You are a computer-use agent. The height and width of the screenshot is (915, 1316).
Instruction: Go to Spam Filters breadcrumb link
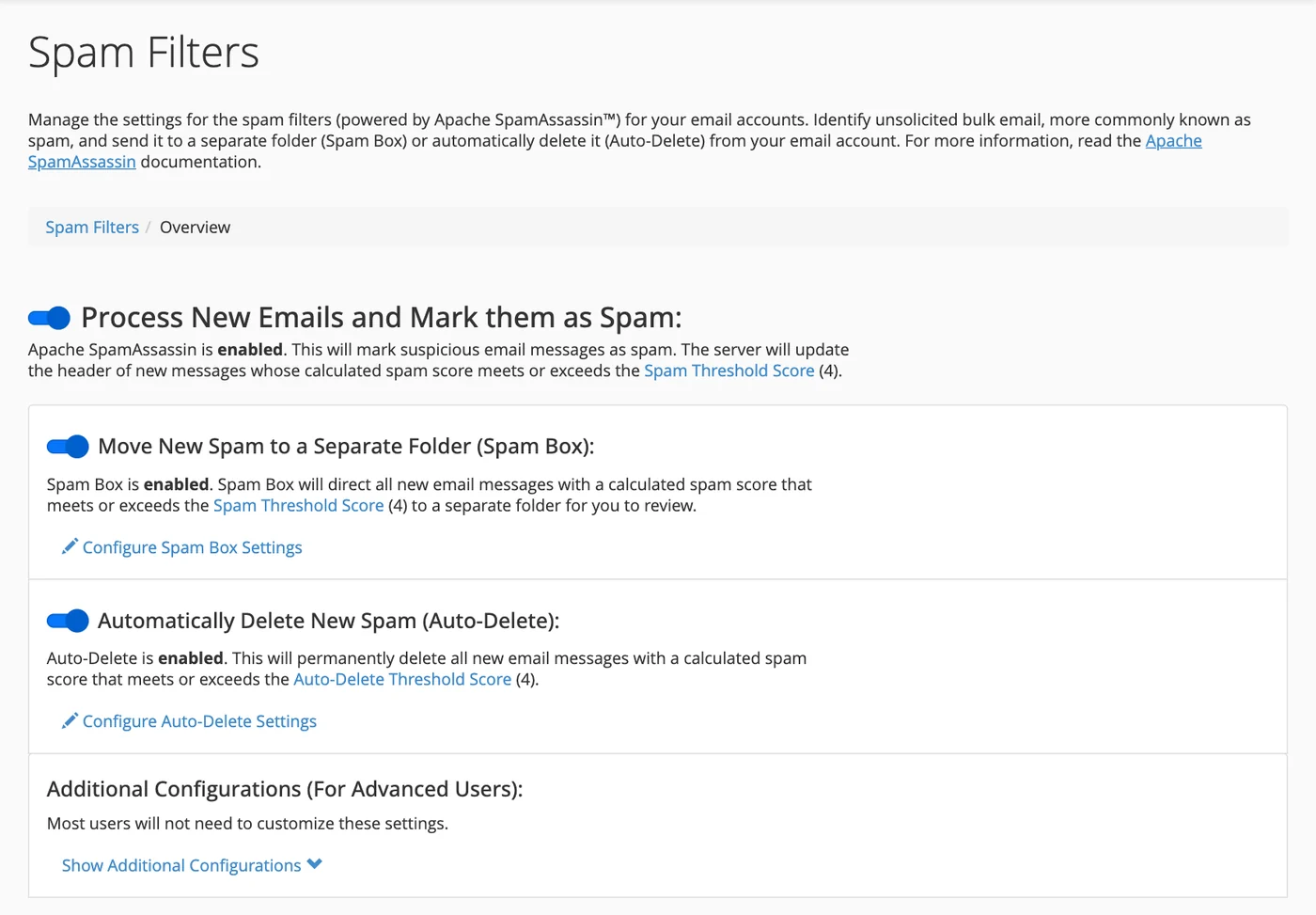coord(92,228)
